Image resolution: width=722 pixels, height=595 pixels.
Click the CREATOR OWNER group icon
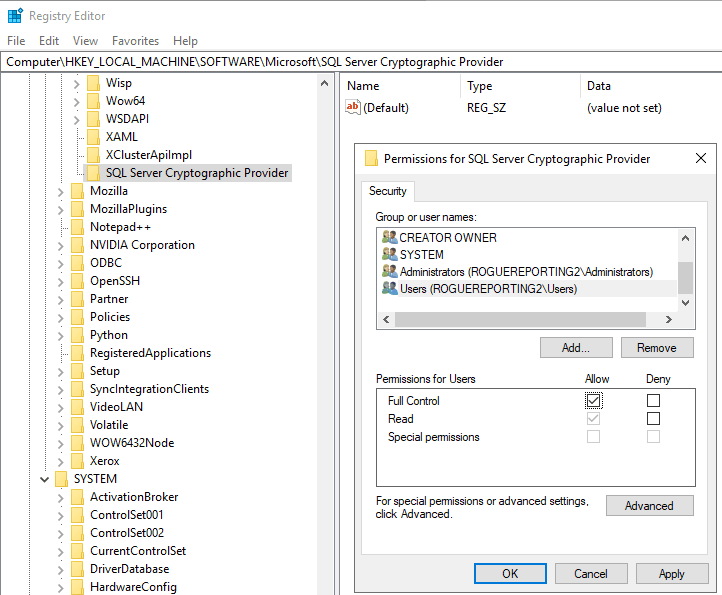(390, 237)
